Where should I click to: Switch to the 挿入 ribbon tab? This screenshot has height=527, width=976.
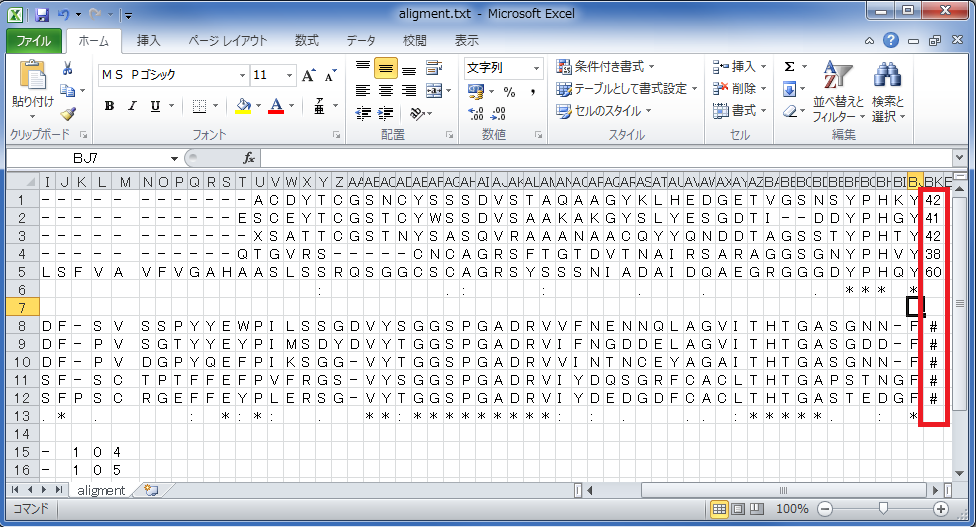[148, 41]
